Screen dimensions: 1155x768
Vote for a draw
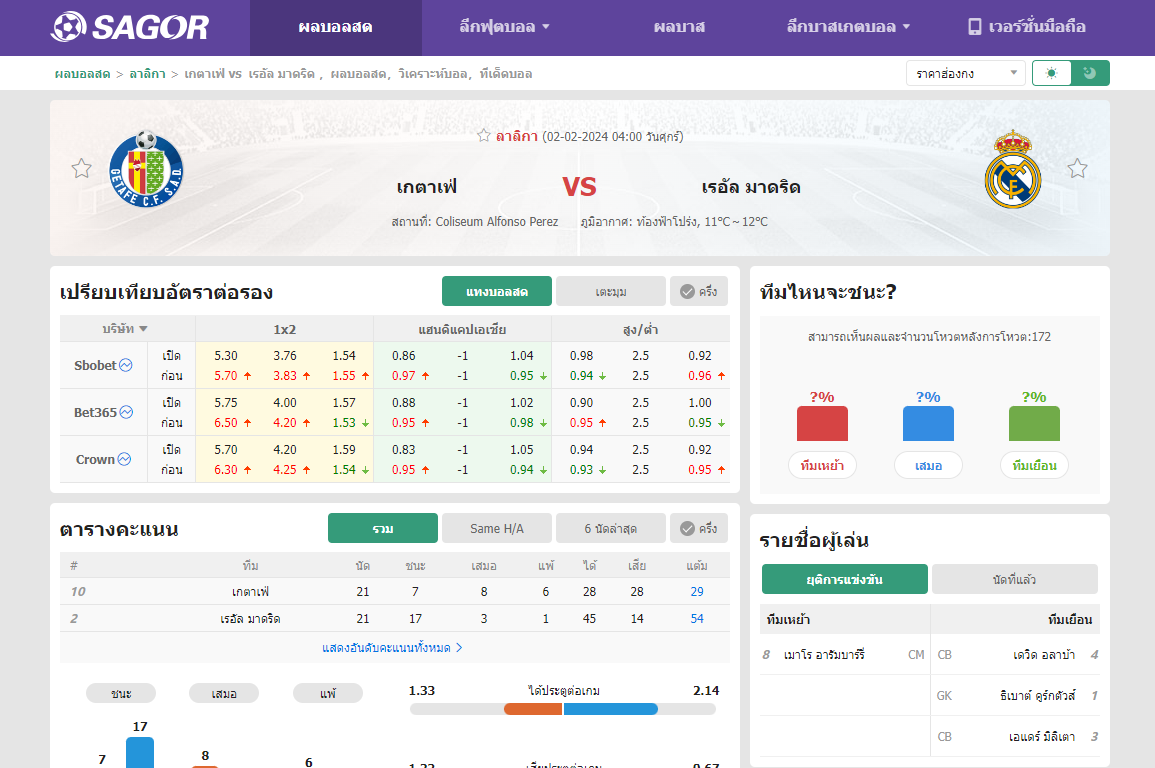coord(928,465)
